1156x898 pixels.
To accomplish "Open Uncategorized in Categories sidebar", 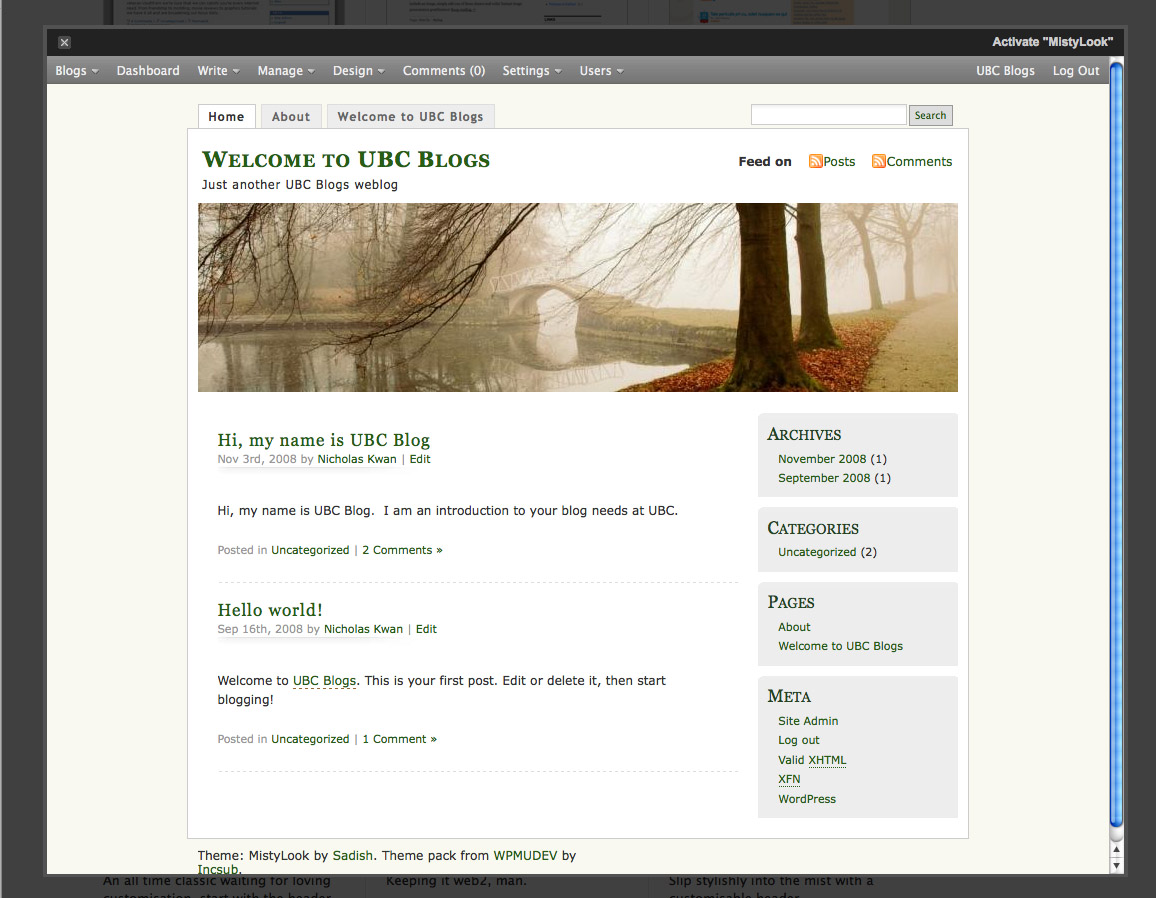I will pyautogui.click(x=817, y=552).
